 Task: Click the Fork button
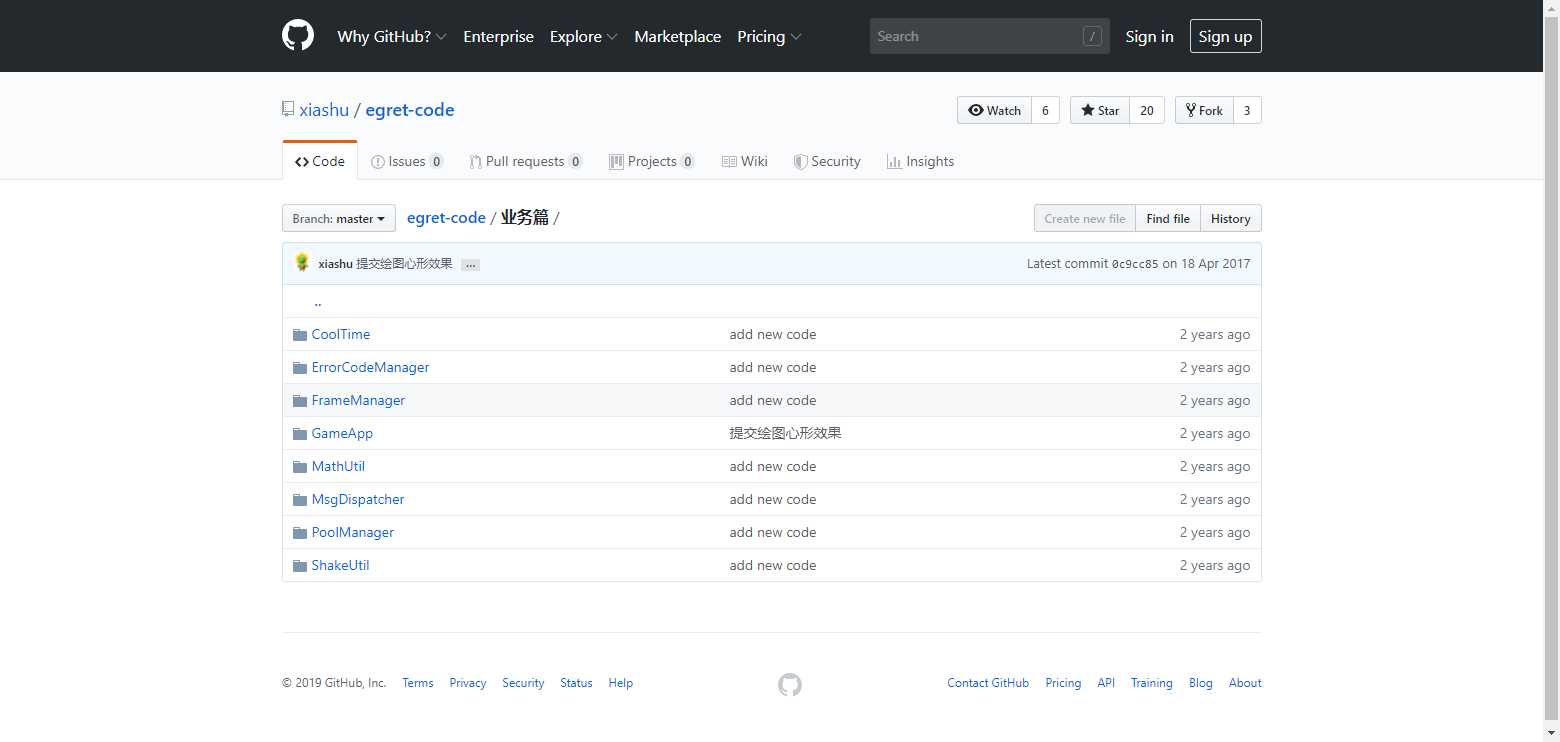(1204, 110)
